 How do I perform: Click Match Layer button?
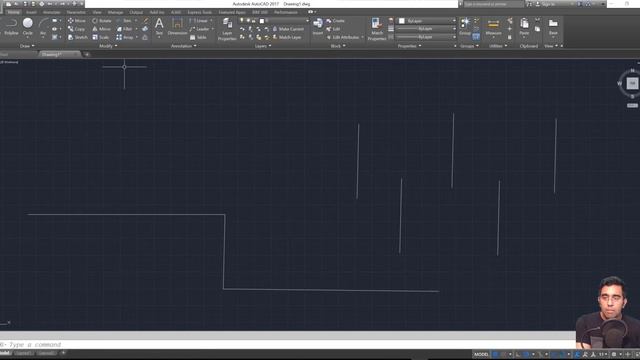[287, 37]
